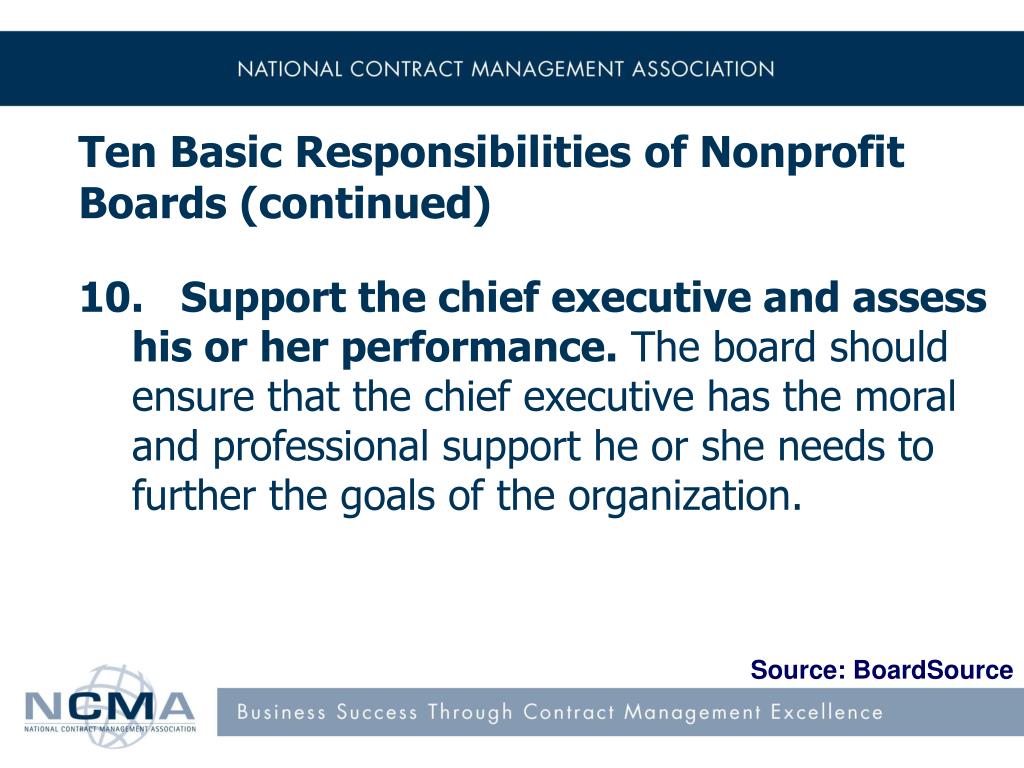Click the word Nonprofit in the title
Screen dimensions: 1024x768
pos(802,152)
